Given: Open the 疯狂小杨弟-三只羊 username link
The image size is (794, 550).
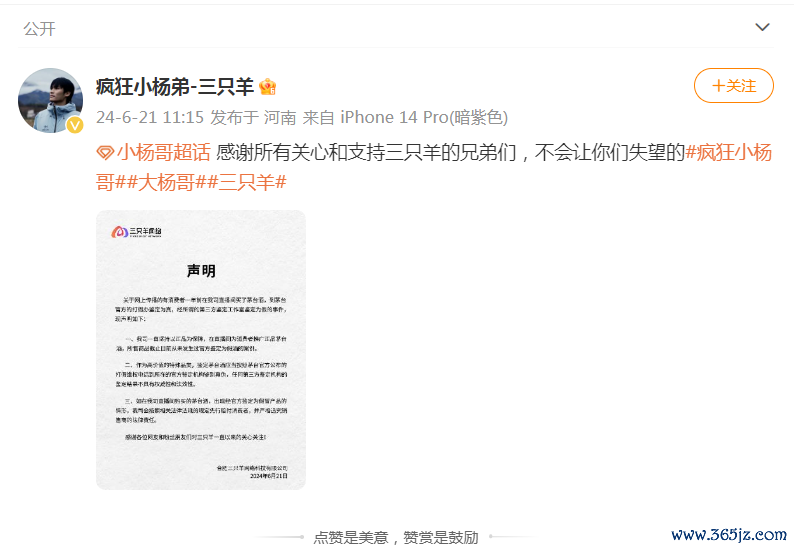Looking at the screenshot, I should click(175, 87).
